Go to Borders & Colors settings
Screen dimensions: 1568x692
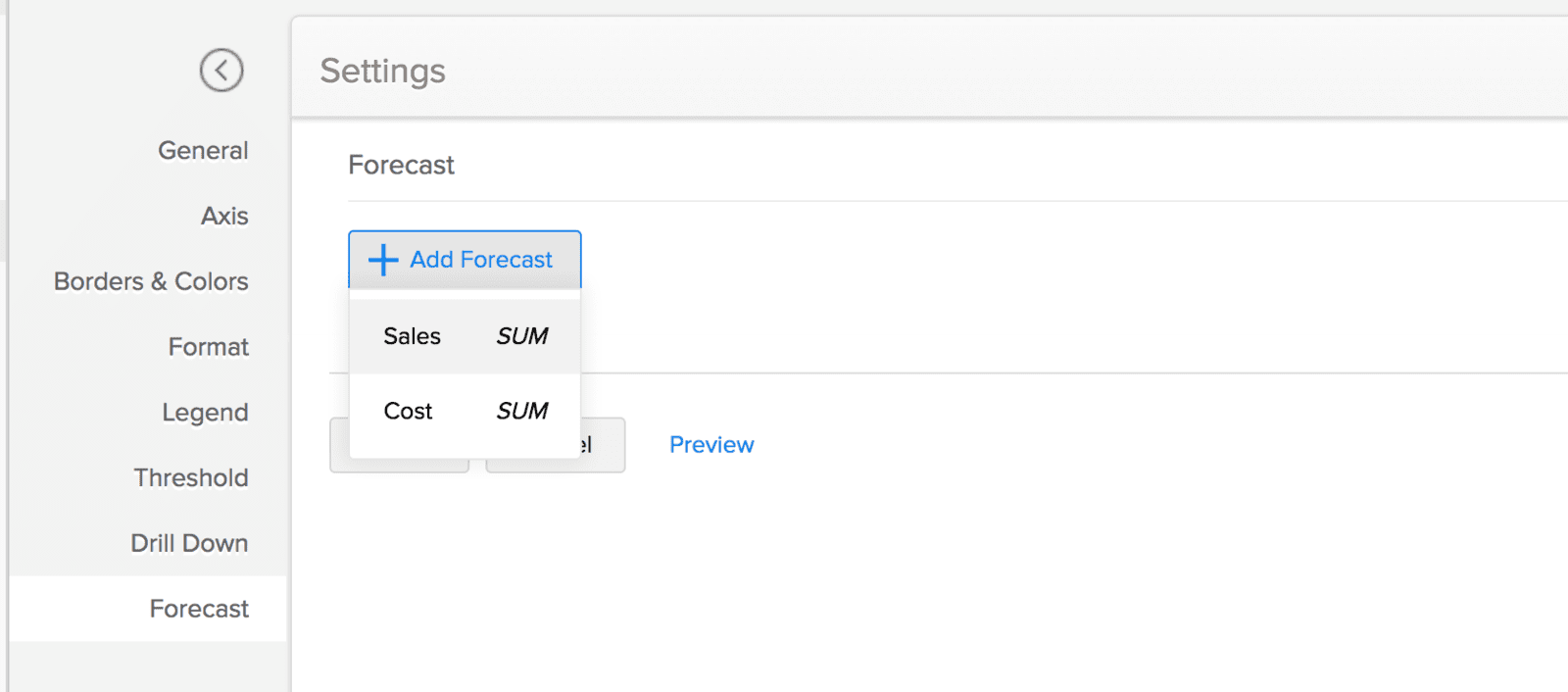pyautogui.click(x=149, y=281)
